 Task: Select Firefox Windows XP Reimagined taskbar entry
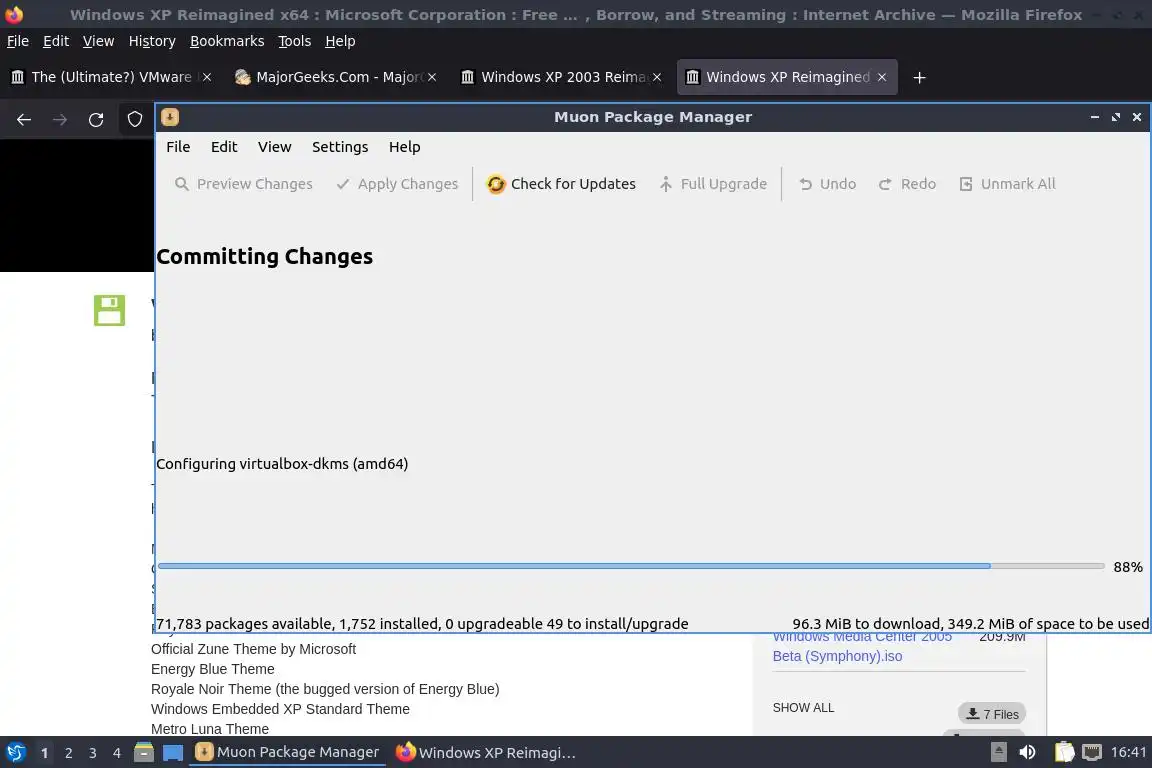tap(486, 753)
